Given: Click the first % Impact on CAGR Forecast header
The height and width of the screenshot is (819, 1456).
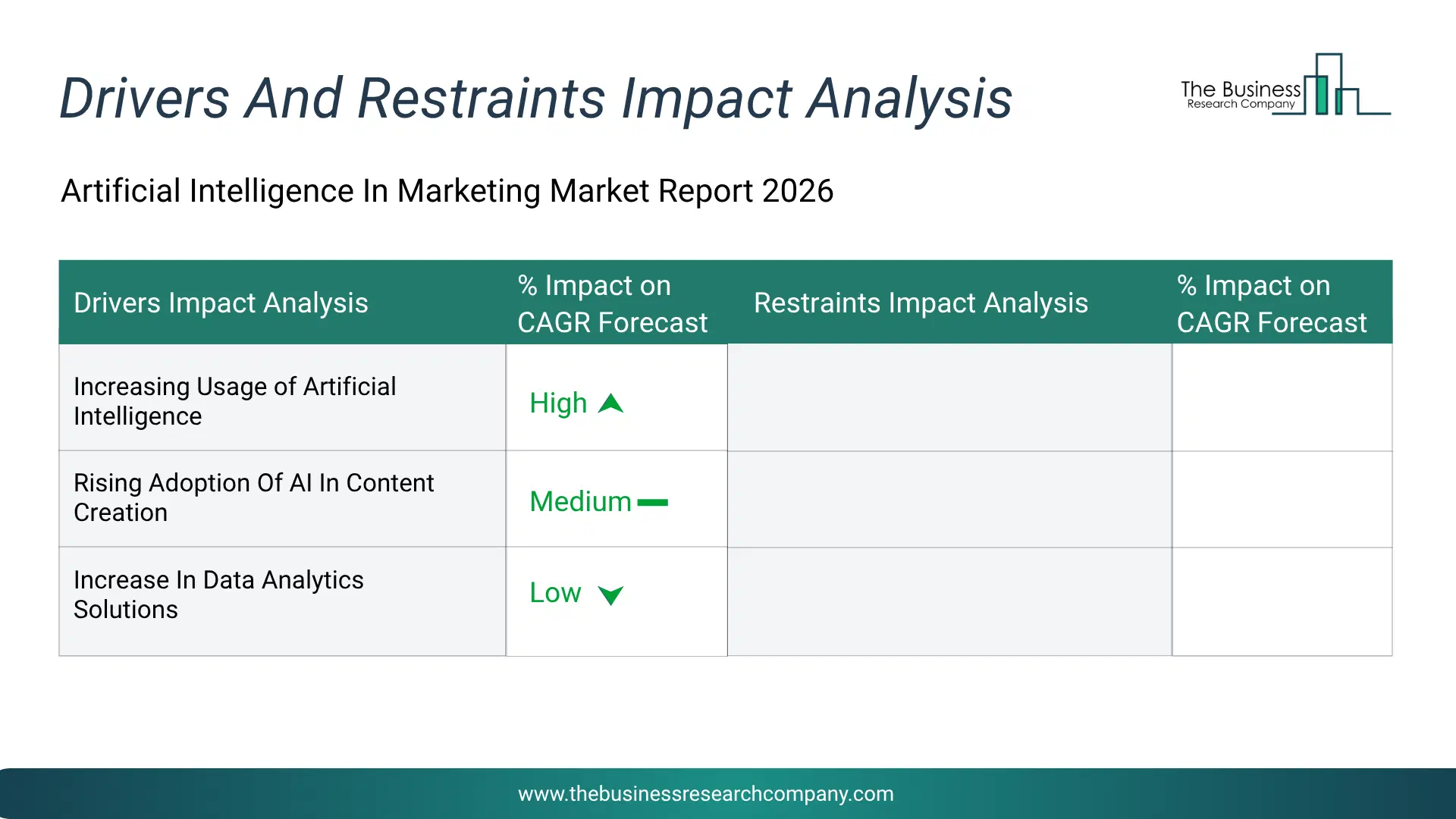Looking at the screenshot, I should click(617, 303).
